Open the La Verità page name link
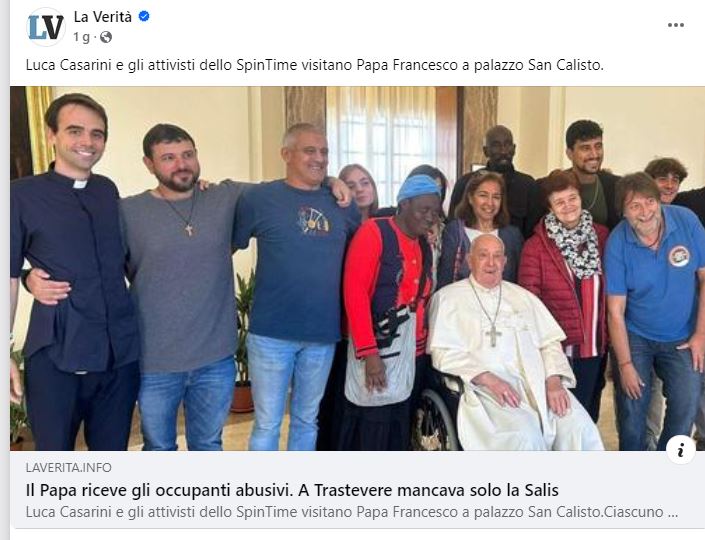The height and width of the screenshot is (540, 705). [x=103, y=17]
